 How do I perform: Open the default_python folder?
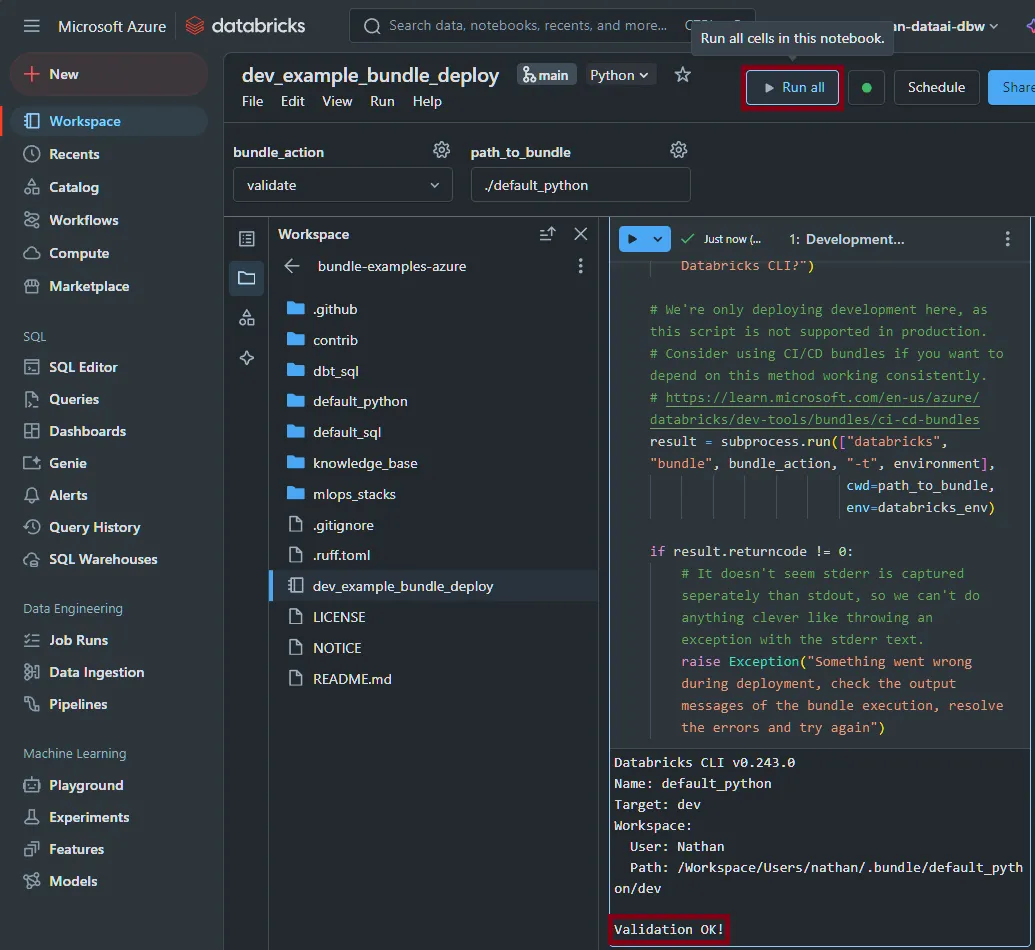pos(359,401)
